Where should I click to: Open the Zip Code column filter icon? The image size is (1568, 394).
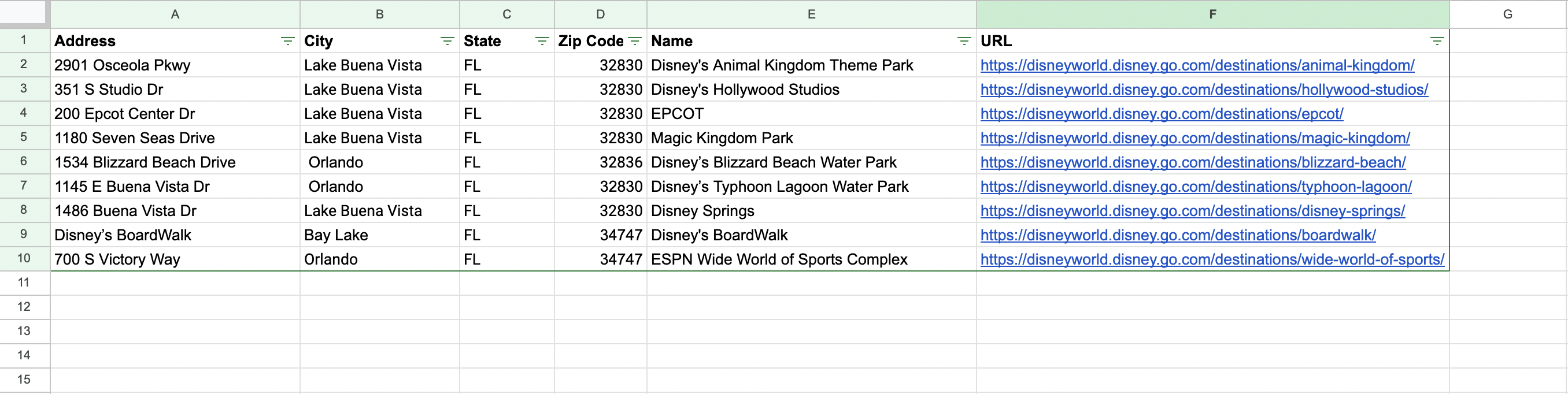[634, 41]
